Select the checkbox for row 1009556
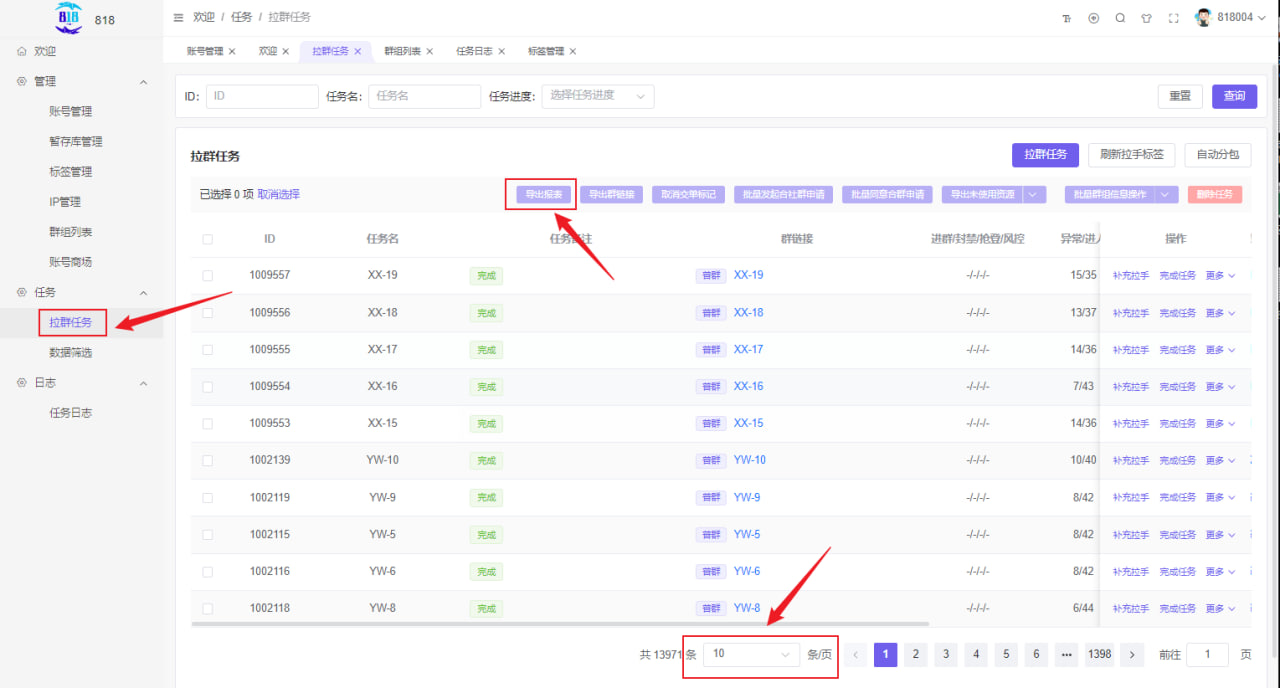 208,312
